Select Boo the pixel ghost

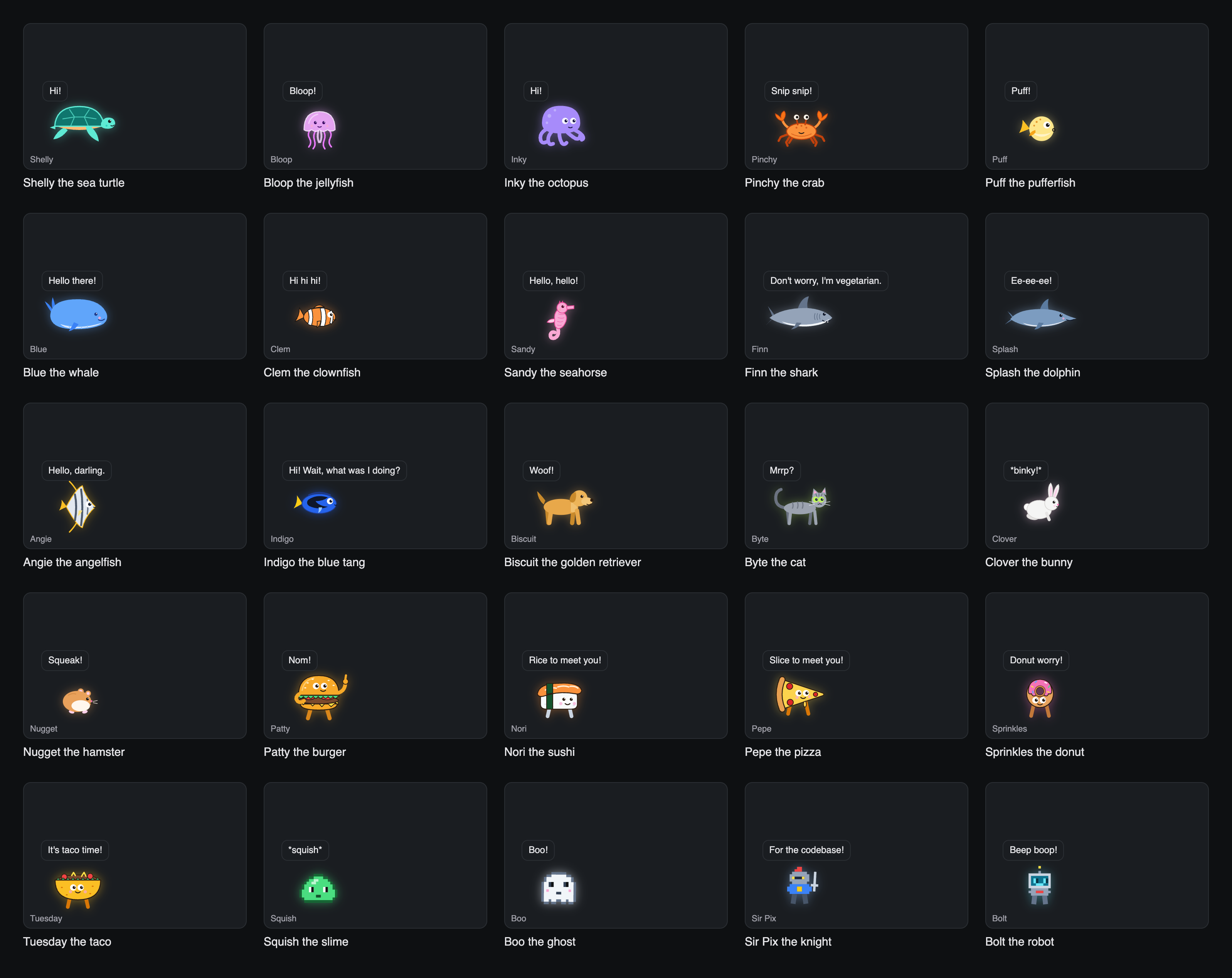(x=558, y=888)
